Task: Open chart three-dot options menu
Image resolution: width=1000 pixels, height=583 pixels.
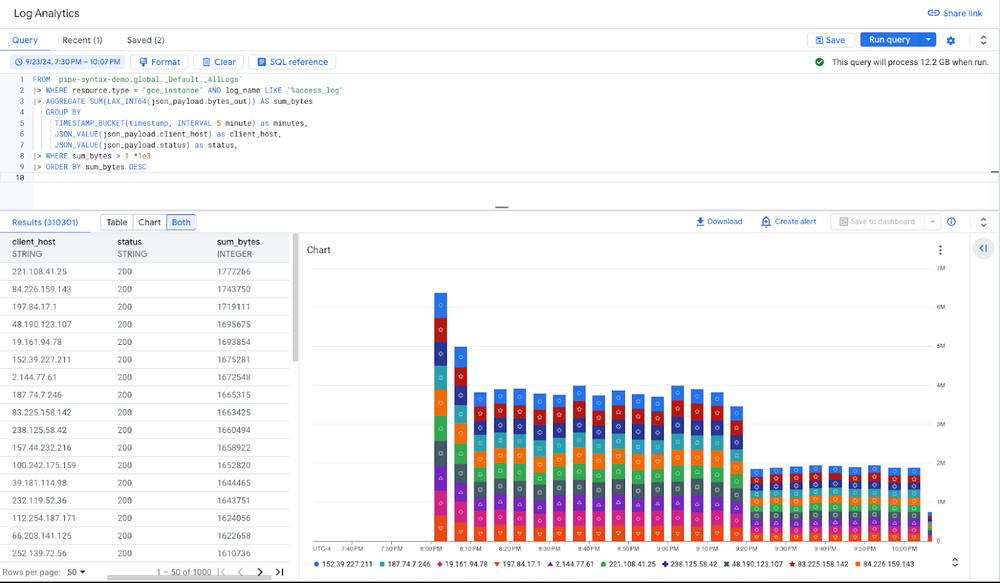Action: point(940,250)
